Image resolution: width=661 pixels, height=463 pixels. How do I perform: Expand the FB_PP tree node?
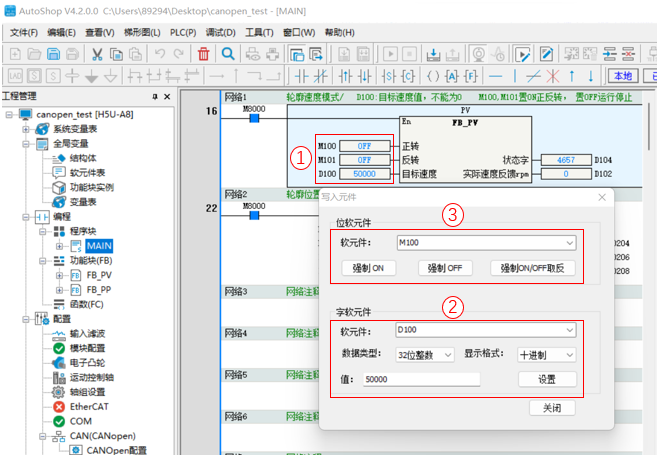pyautogui.click(x=59, y=290)
